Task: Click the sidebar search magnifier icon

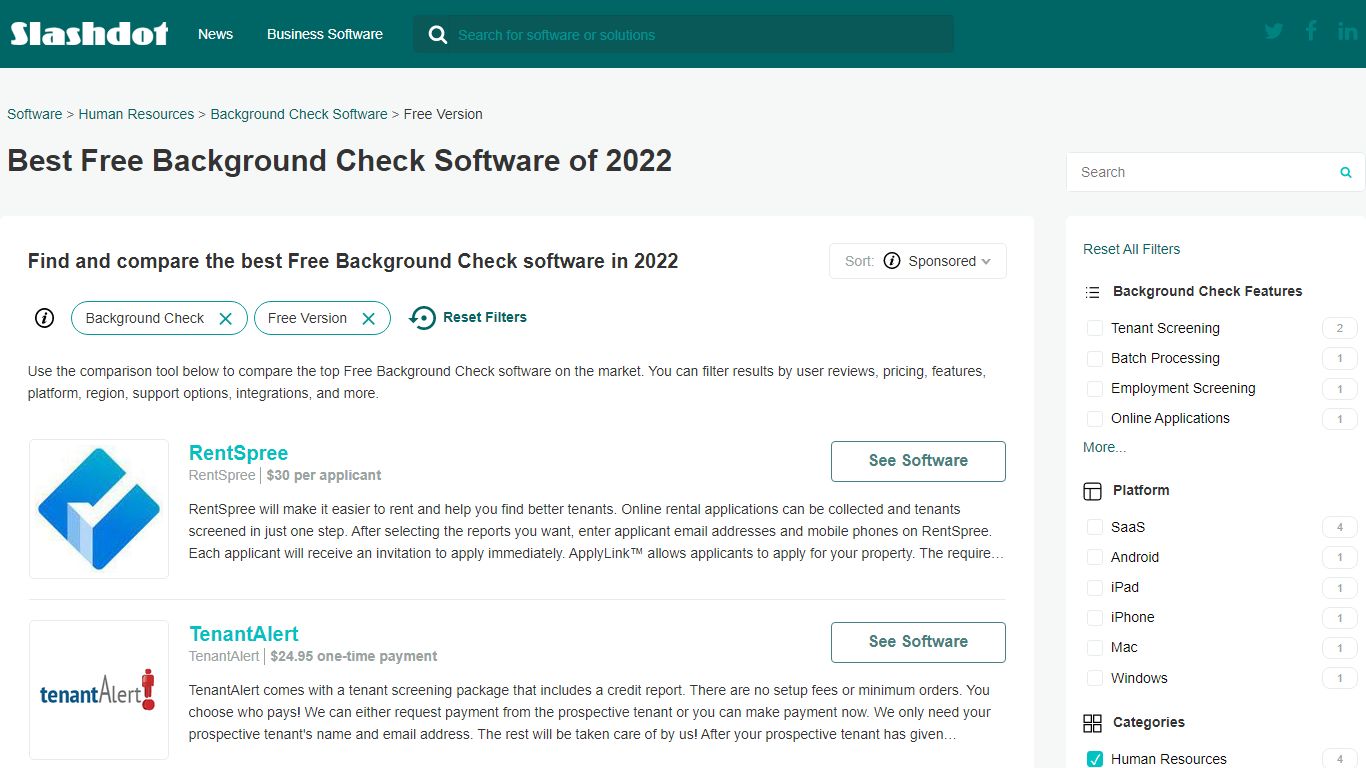Action: click(x=1346, y=172)
